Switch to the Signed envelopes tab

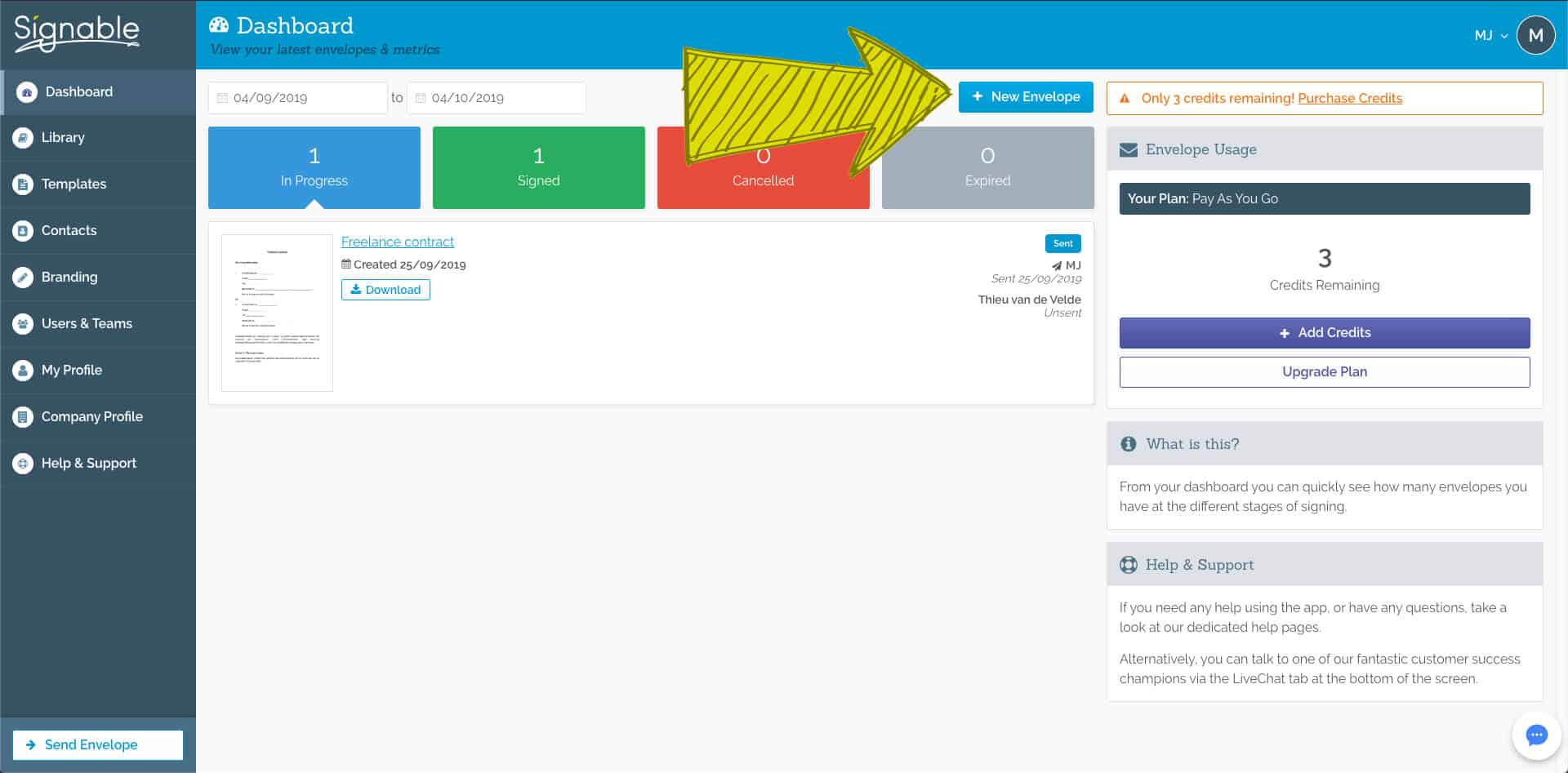pos(538,167)
